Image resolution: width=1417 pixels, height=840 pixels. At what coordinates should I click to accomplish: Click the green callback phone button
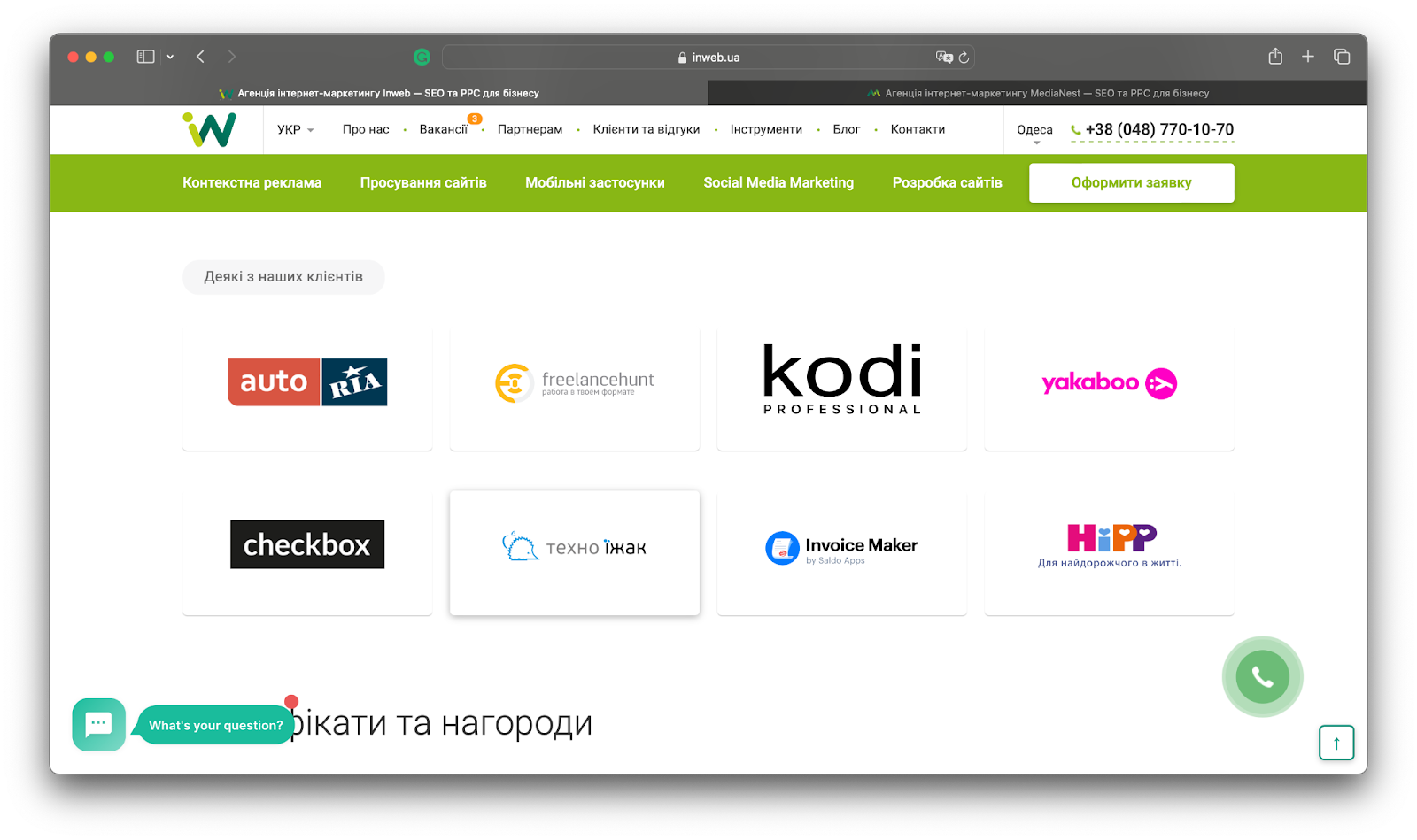point(1263,677)
